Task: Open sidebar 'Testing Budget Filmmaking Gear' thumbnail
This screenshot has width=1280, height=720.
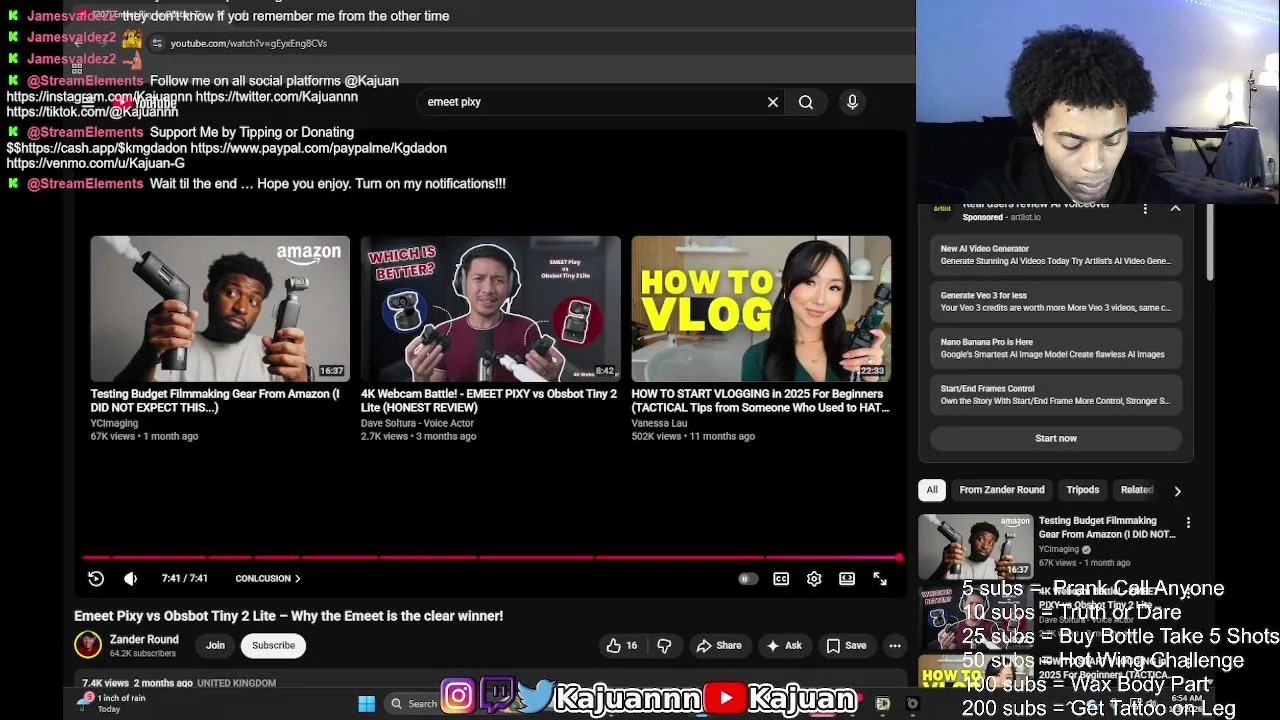Action: (x=976, y=546)
